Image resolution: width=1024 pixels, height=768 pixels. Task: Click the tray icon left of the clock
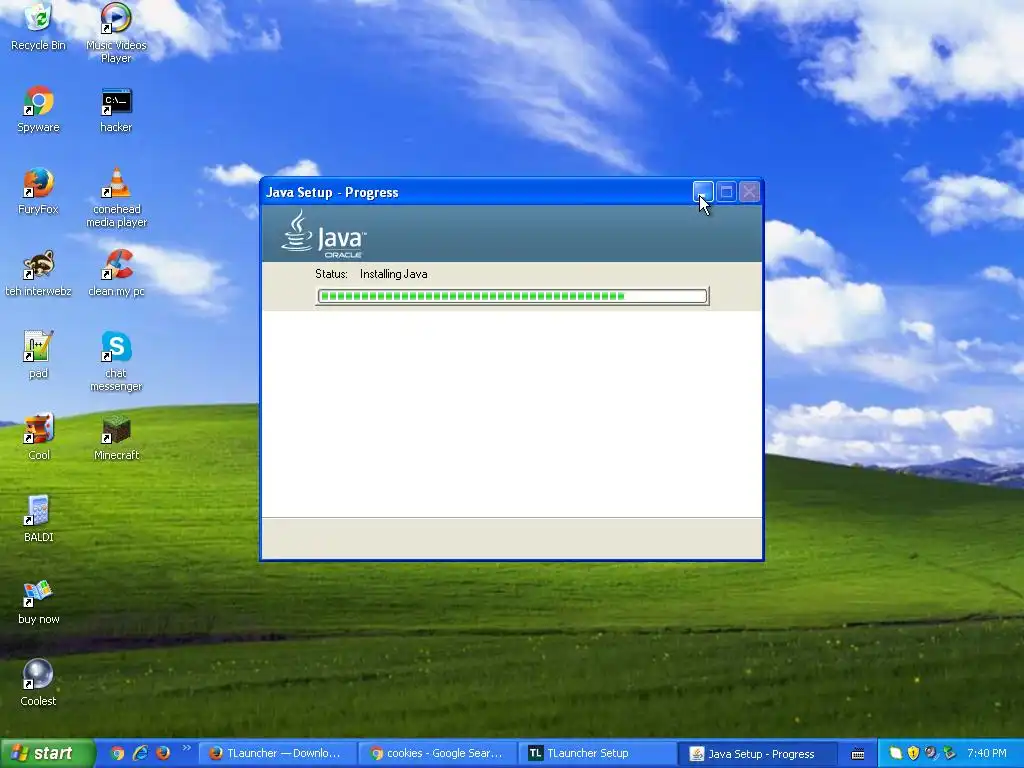click(950, 753)
